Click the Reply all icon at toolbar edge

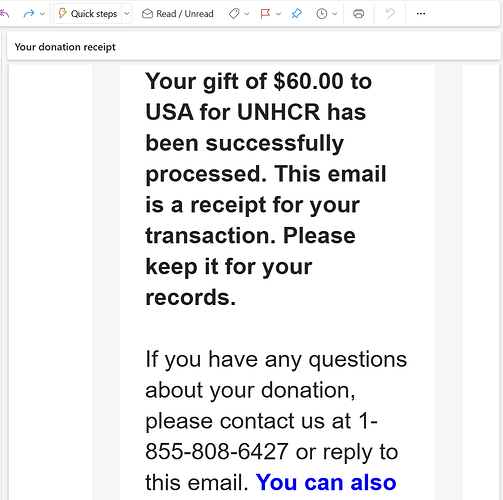point(4,14)
